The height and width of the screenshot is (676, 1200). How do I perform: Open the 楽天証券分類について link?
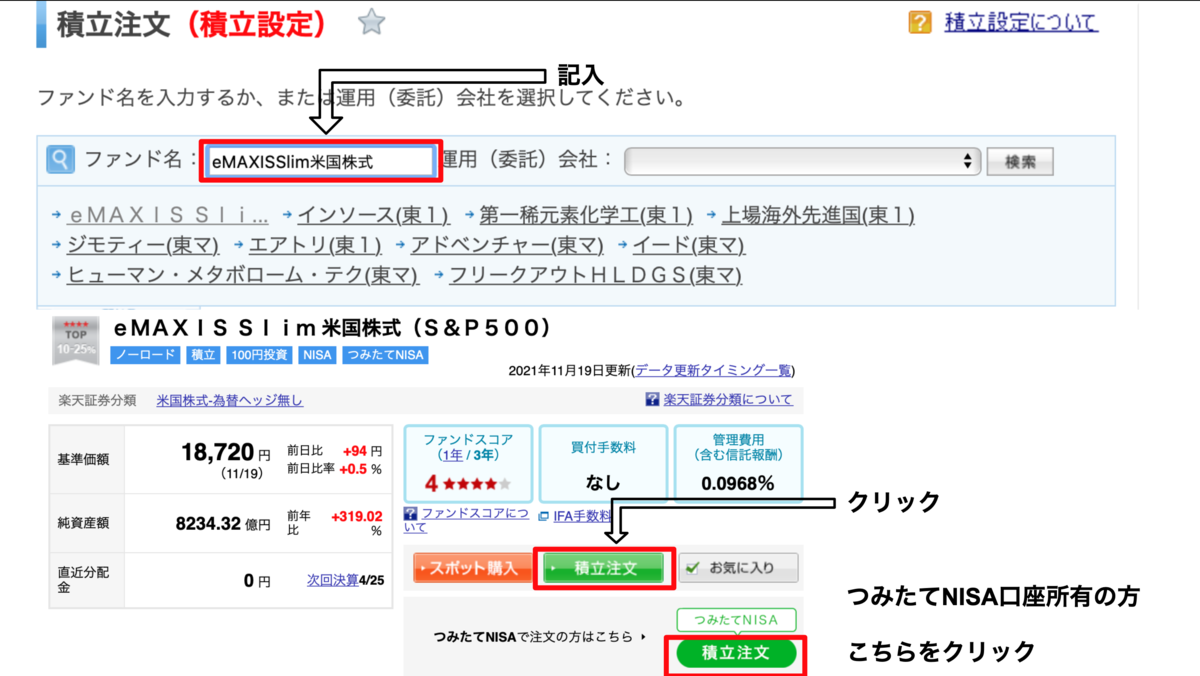click(728, 400)
